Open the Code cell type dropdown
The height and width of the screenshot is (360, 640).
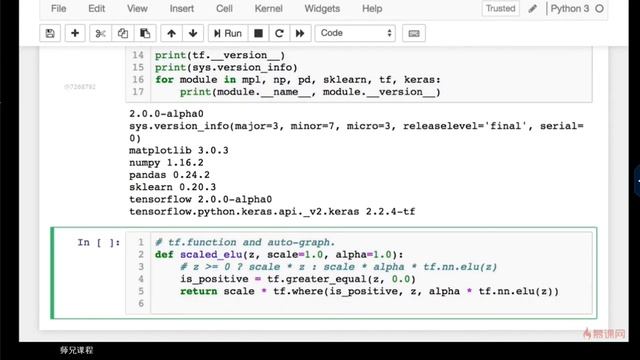[355, 33]
